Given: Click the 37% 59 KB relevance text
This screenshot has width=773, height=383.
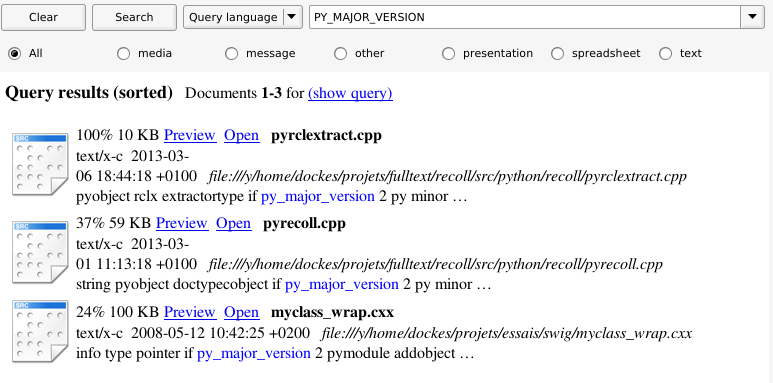Looking at the screenshot, I should click(114, 223).
